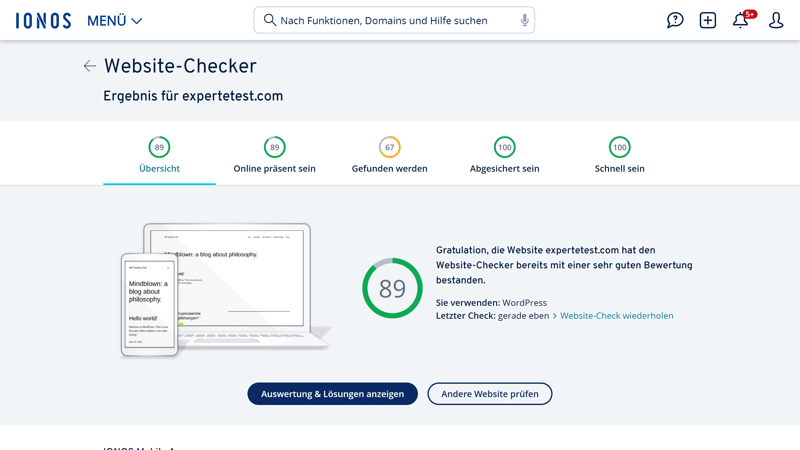
Task: Click the large 89 overall score ring
Action: 392,288
